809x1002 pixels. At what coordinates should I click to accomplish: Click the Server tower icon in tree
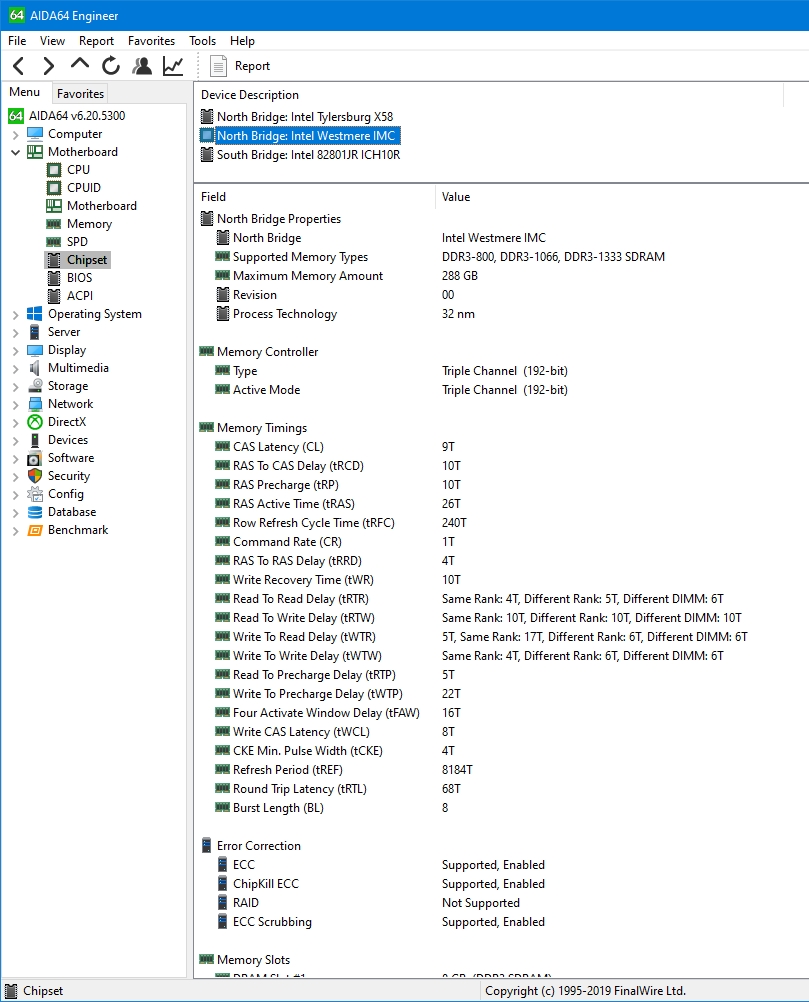tap(35, 332)
